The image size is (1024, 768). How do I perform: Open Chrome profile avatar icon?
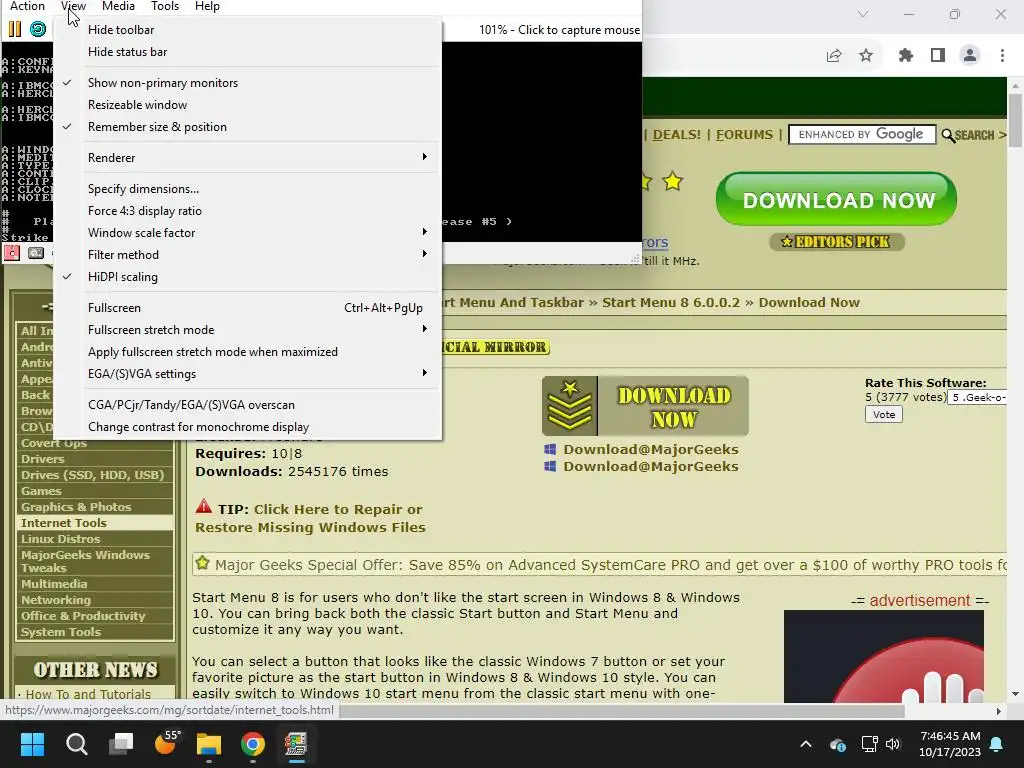pos(970,56)
